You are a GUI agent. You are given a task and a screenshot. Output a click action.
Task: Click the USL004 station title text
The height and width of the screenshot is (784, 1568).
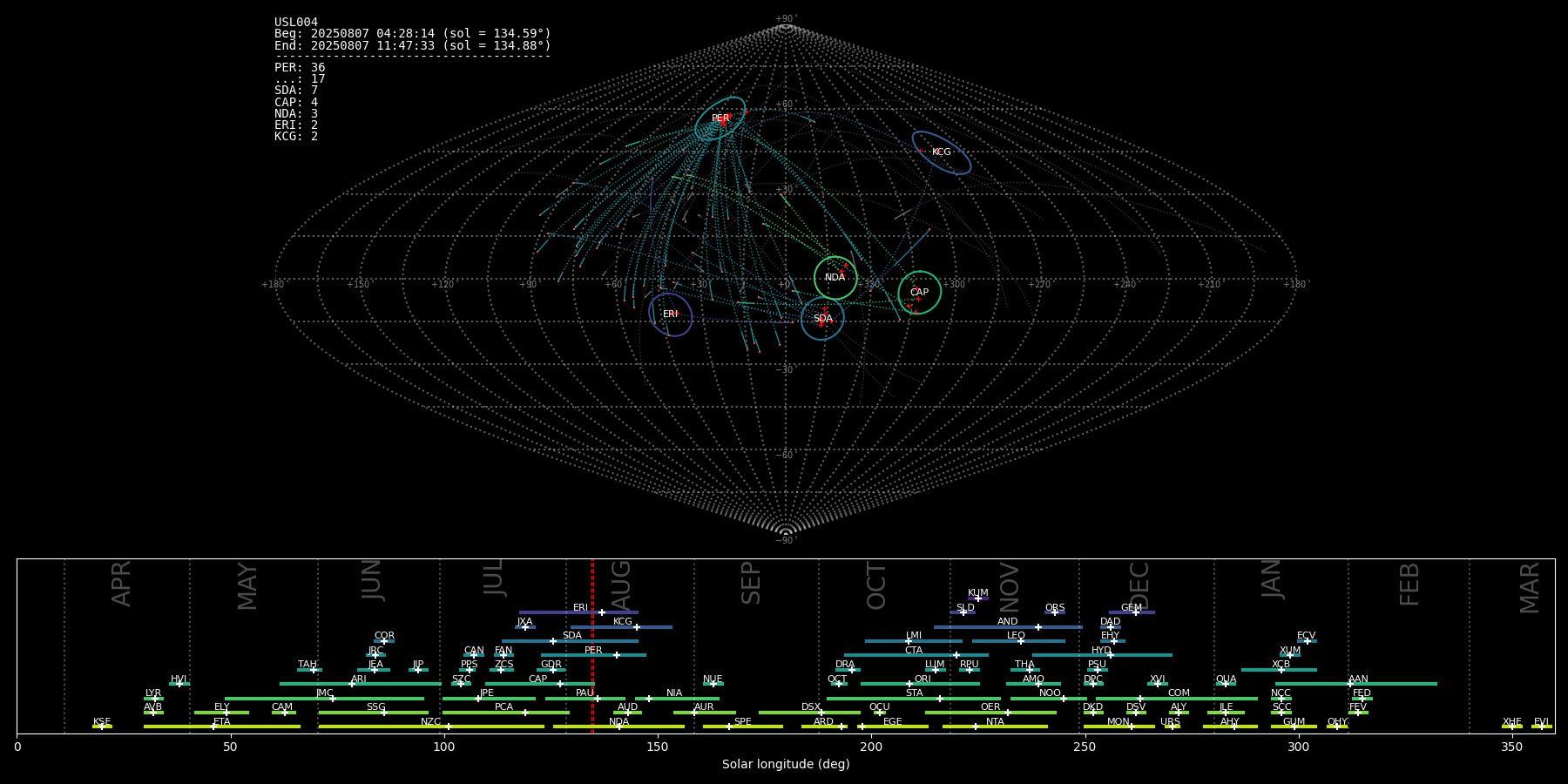tap(296, 23)
